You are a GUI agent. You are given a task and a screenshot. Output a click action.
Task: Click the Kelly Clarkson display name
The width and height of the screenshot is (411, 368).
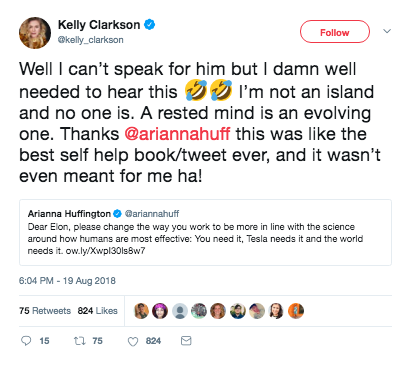pos(99,25)
